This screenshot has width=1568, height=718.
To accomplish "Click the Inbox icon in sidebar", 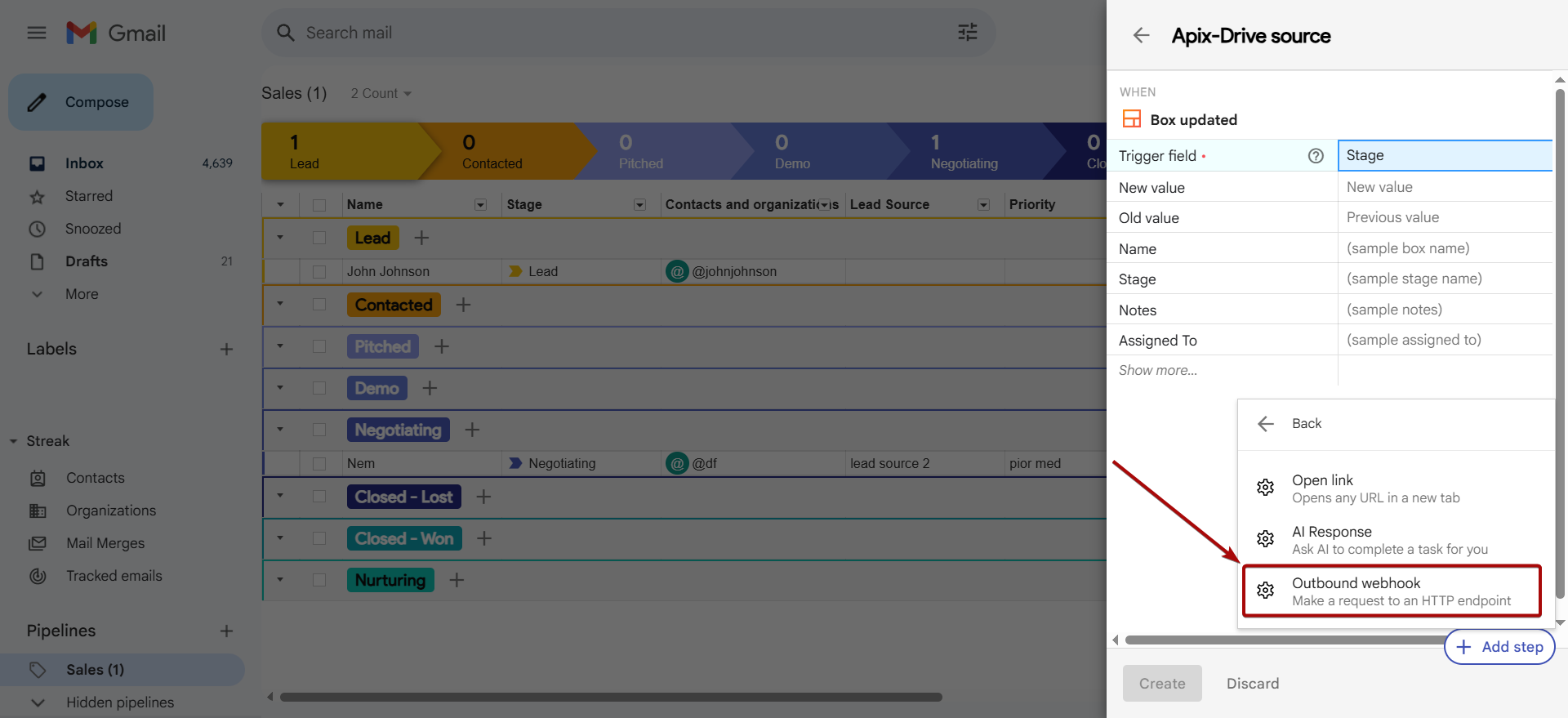I will (x=37, y=163).
